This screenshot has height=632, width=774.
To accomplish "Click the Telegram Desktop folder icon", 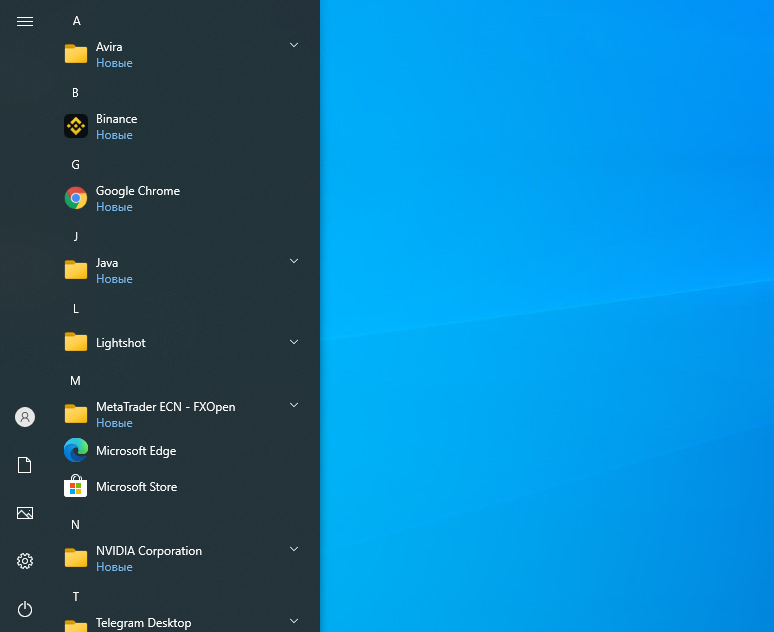I will [76, 626].
